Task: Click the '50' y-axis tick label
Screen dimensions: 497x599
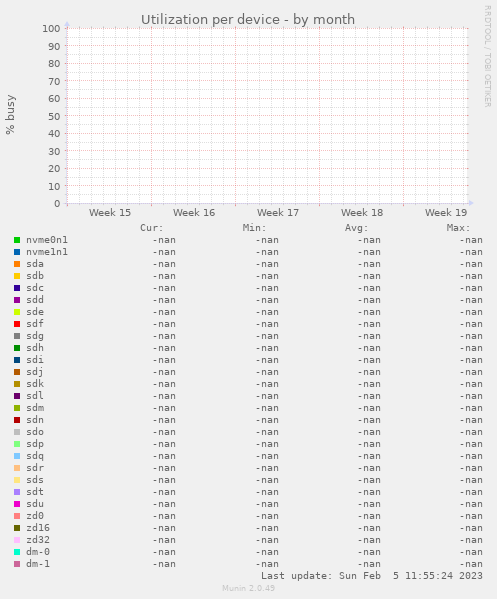Action: coord(54,116)
